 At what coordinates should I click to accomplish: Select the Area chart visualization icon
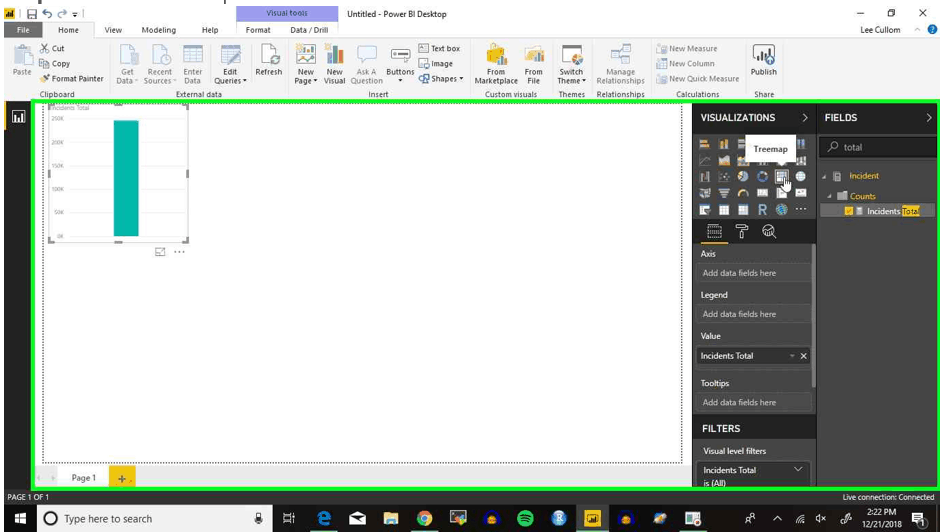pos(724,160)
